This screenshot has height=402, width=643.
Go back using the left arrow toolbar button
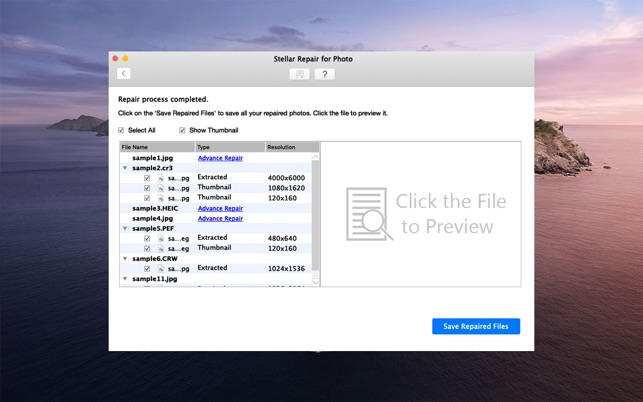pyautogui.click(x=123, y=74)
